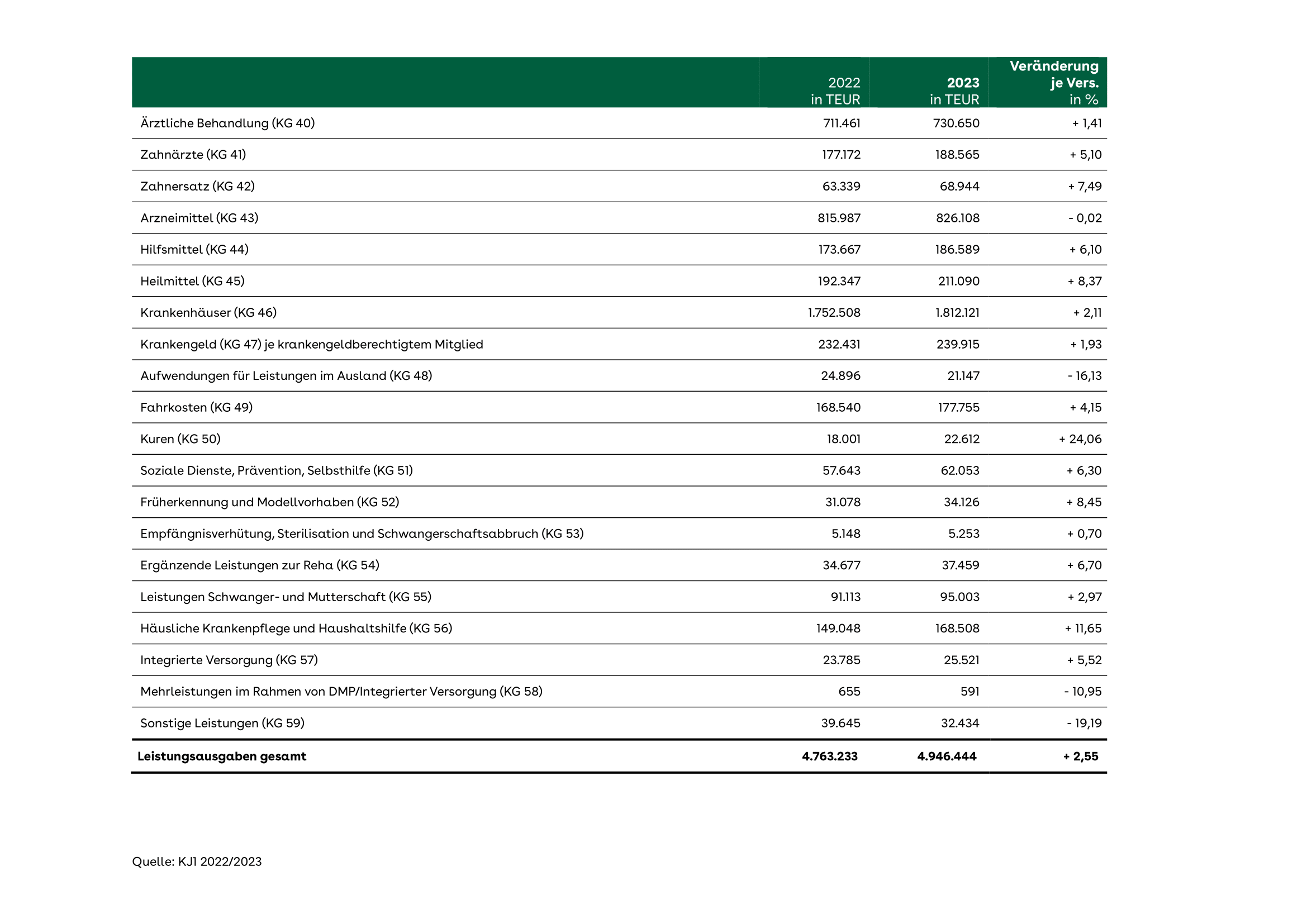Select the row label 'Integrierte Versorgung (KG 57)'
1307x924 pixels.
tap(229, 660)
